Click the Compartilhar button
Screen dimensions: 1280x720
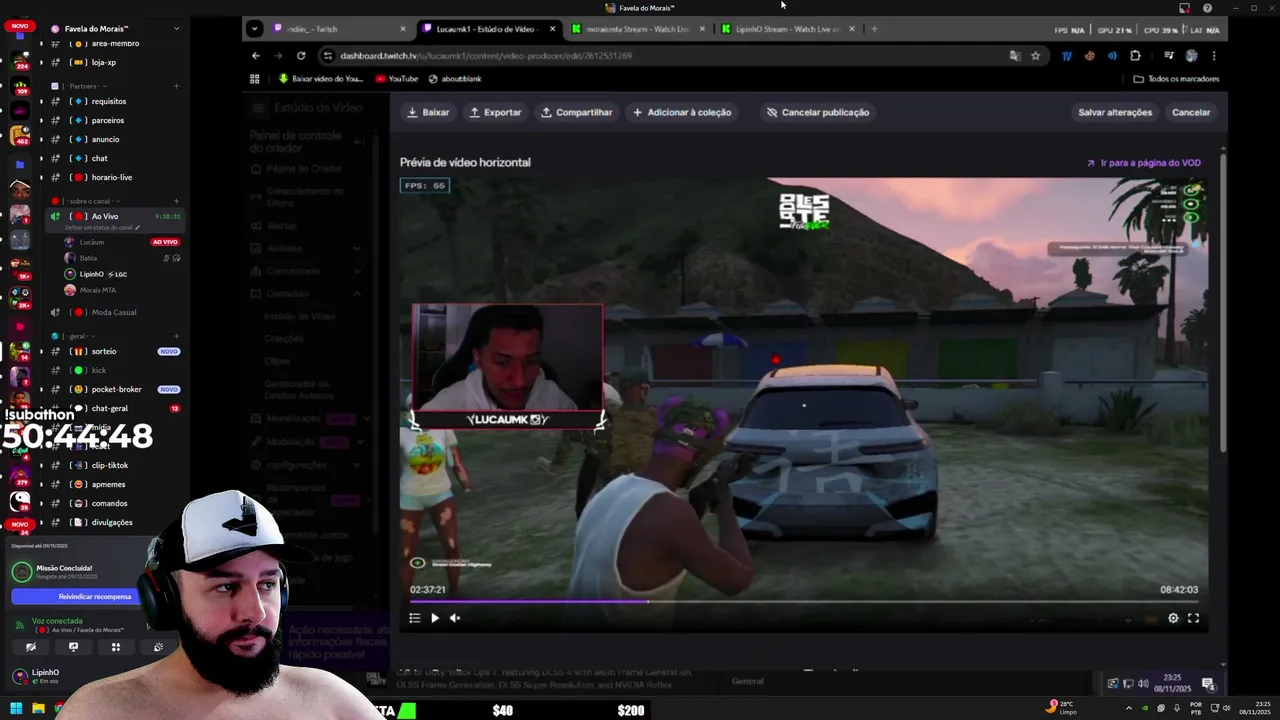click(576, 112)
